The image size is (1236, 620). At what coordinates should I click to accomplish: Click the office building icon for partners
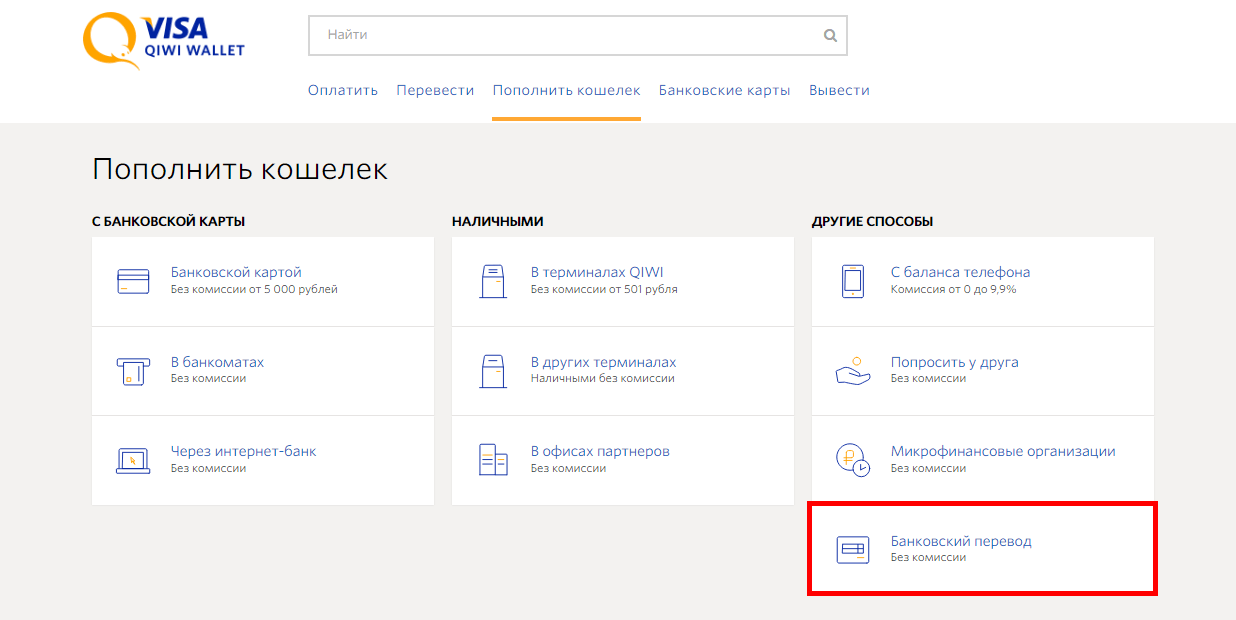coord(493,460)
